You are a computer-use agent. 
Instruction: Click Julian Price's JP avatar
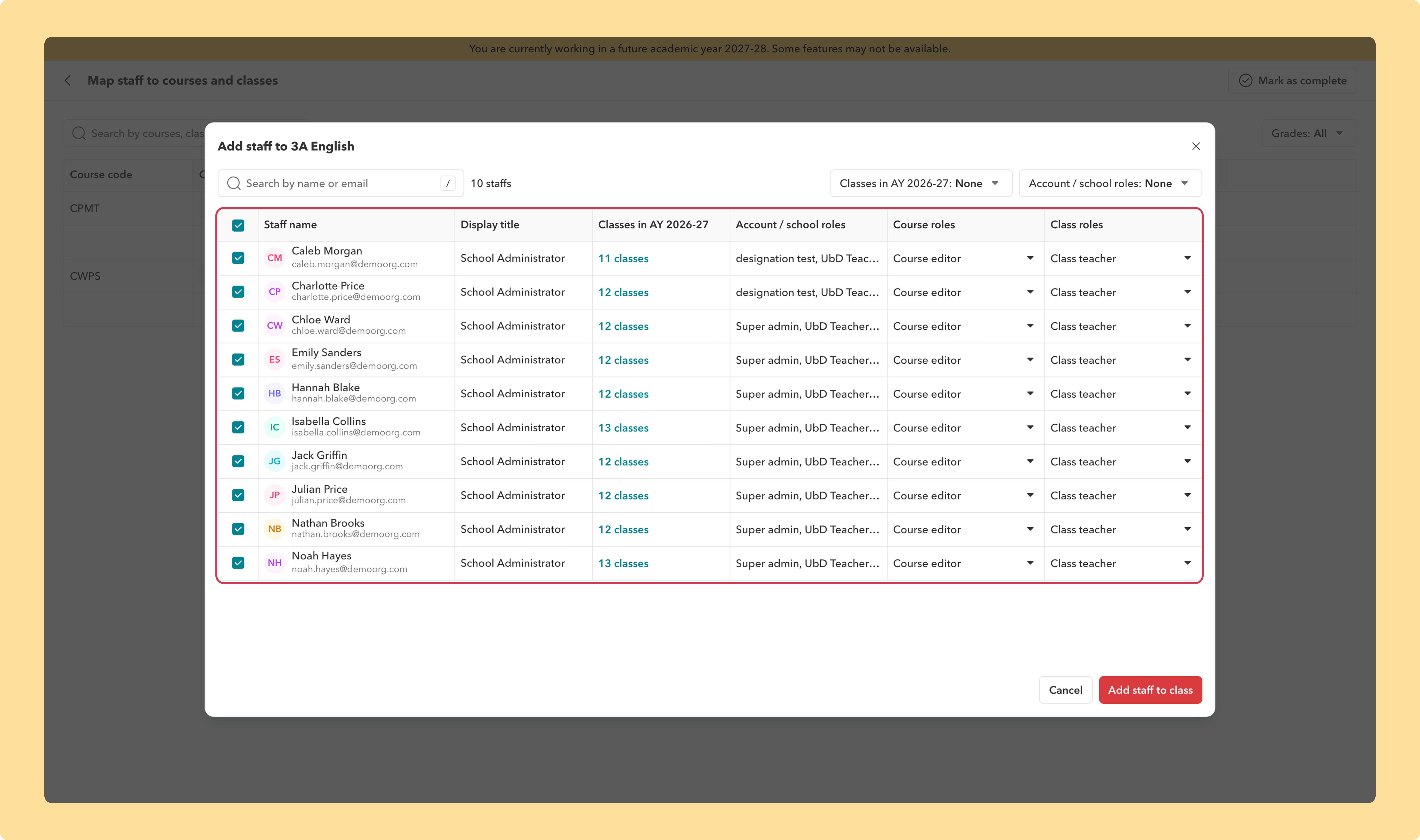point(275,496)
